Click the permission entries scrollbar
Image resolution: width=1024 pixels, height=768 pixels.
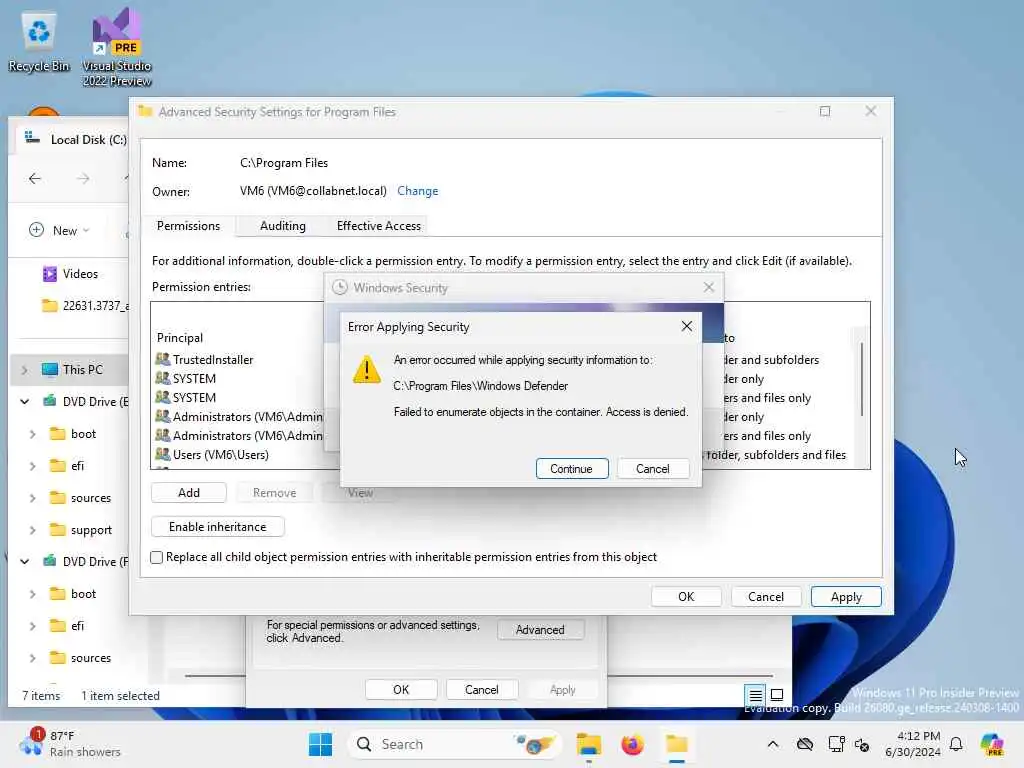(x=862, y=379)
